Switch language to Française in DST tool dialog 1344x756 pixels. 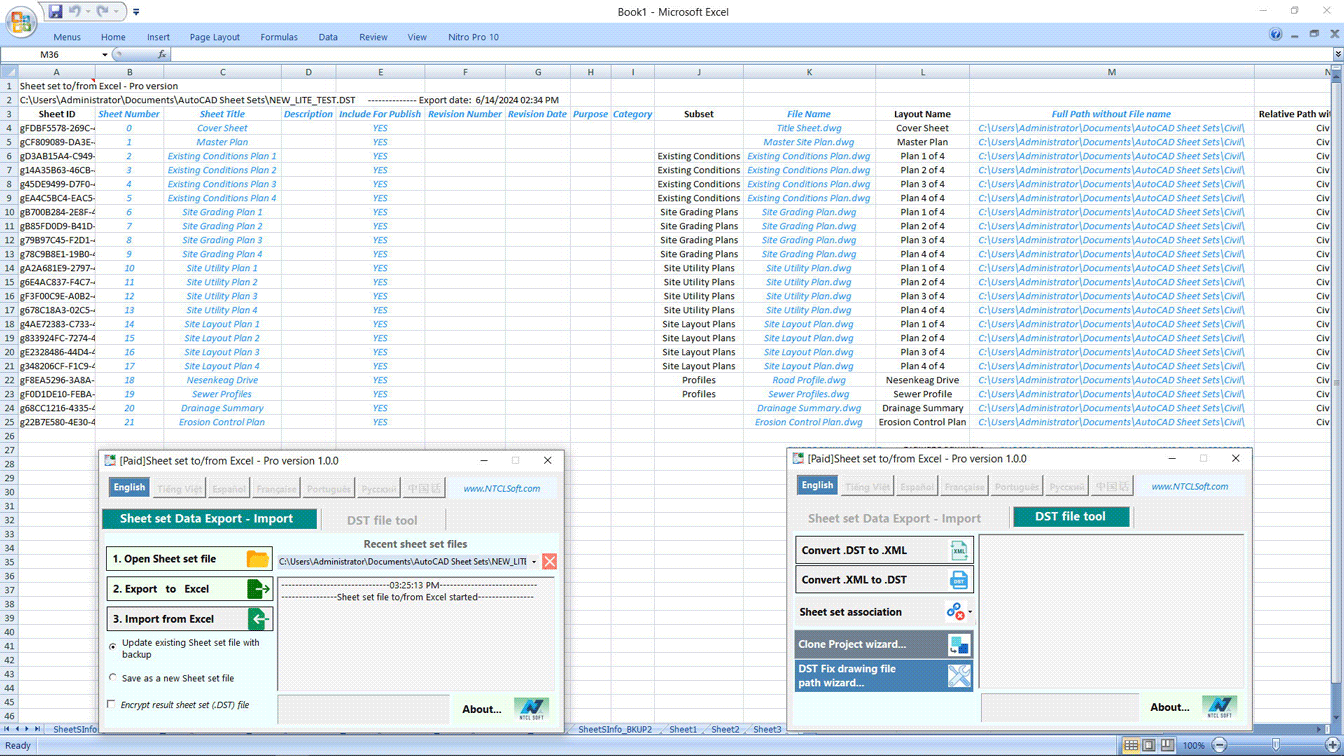(964, 486)
